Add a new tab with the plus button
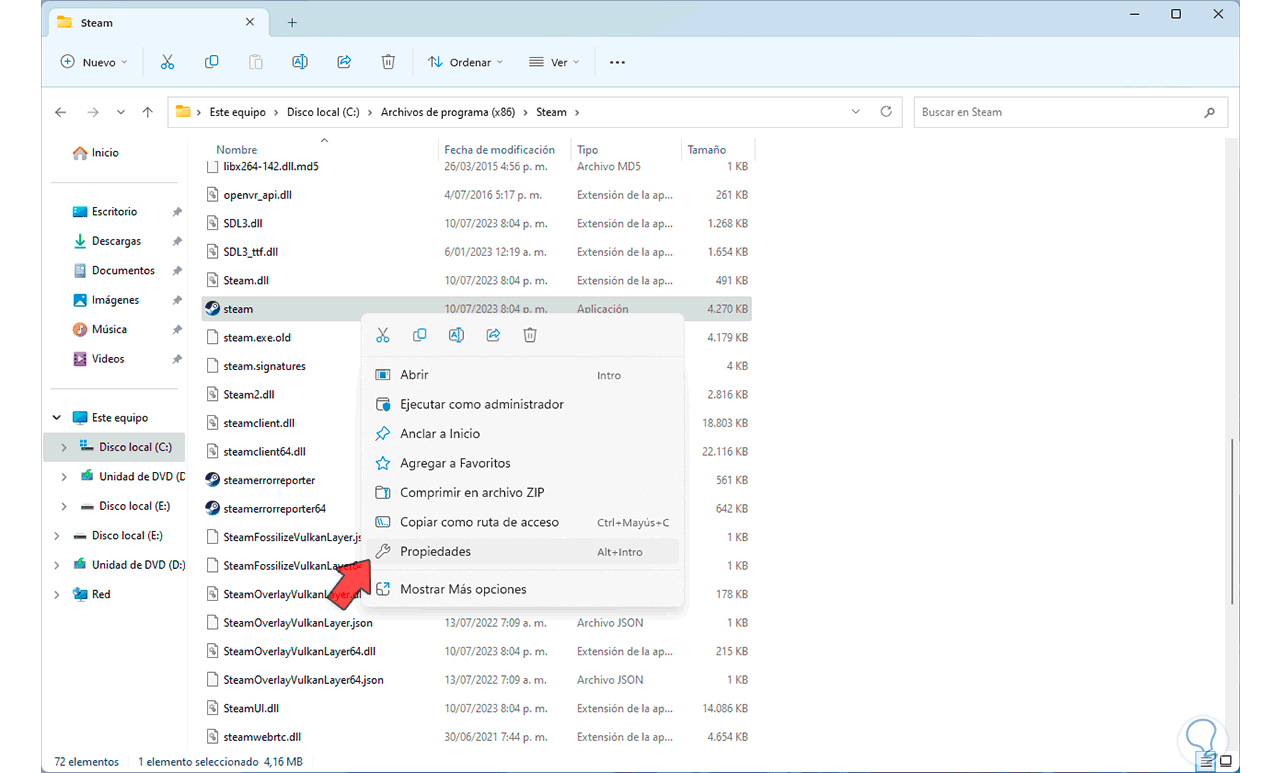The width and height of the screenshot is (1281, 773). click(292, 22)
